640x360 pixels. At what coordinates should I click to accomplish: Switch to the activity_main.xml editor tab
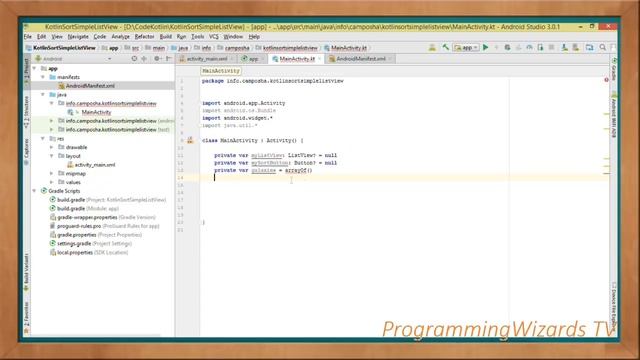click(207, 59)
